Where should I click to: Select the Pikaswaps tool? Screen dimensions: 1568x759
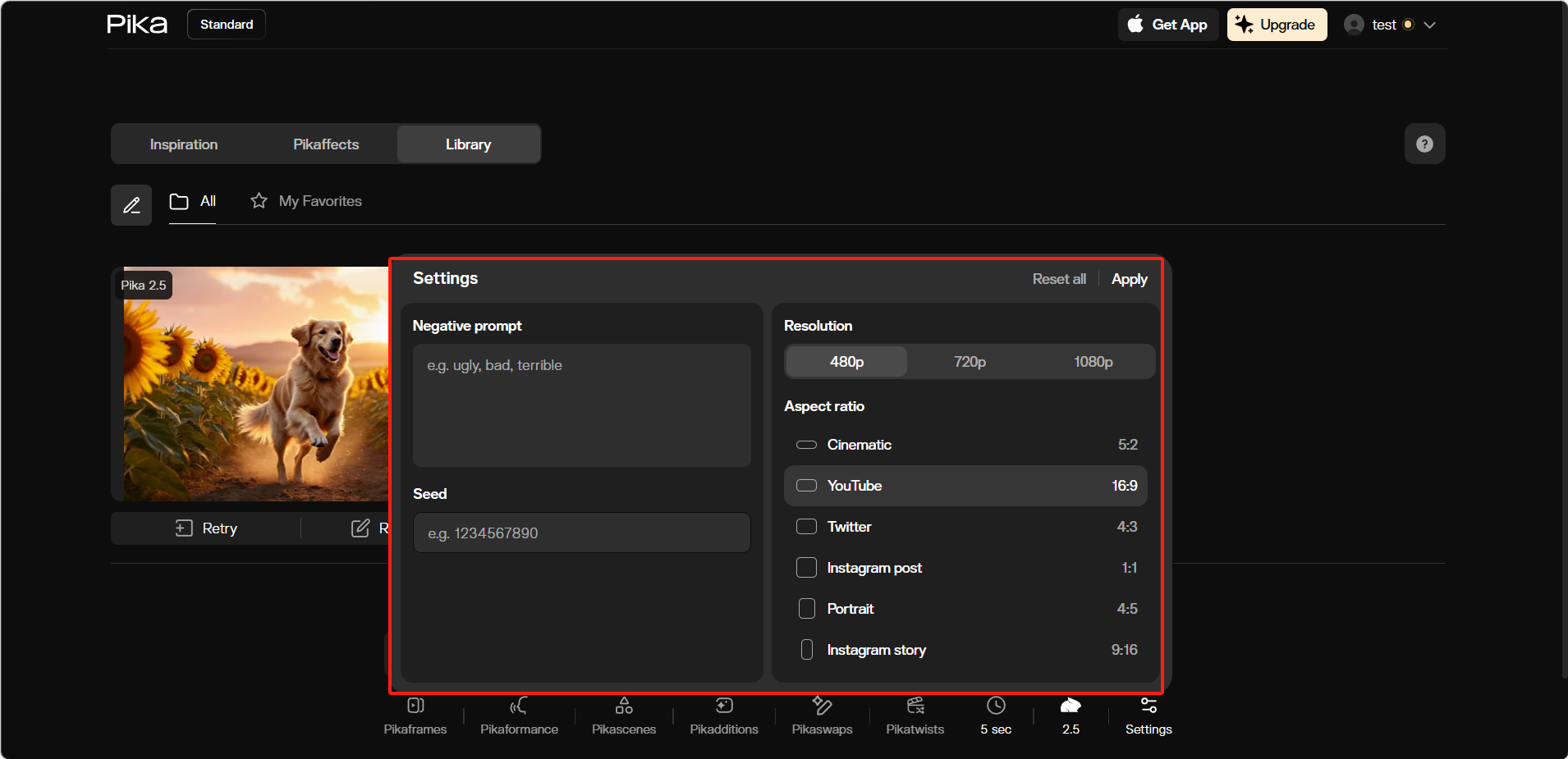pyautogui.click(x=822, y=716)
